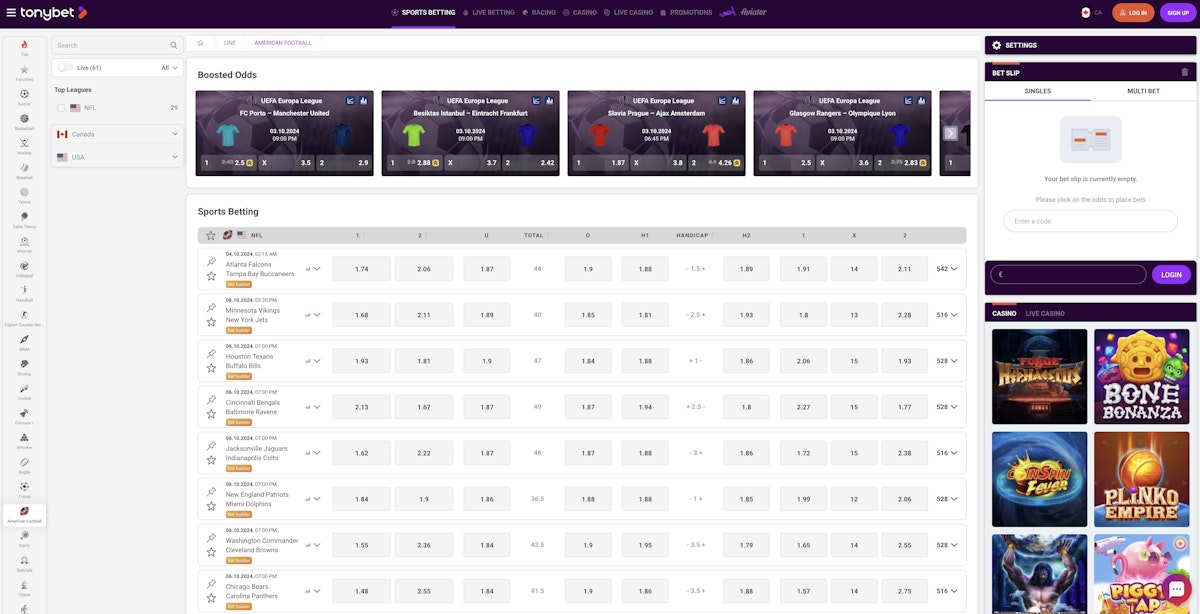Switch to the MULTI BET tab

coord(1143,90)
